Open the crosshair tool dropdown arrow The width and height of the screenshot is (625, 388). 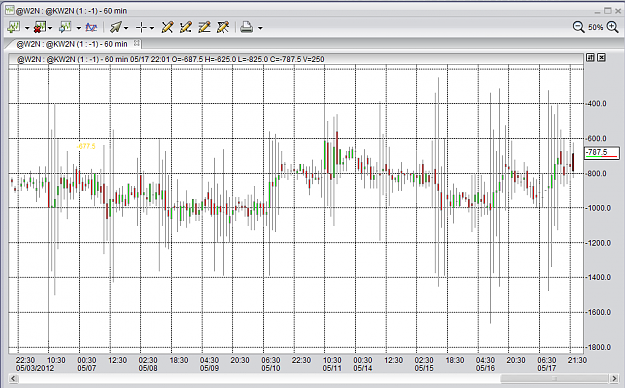(152, 28)
